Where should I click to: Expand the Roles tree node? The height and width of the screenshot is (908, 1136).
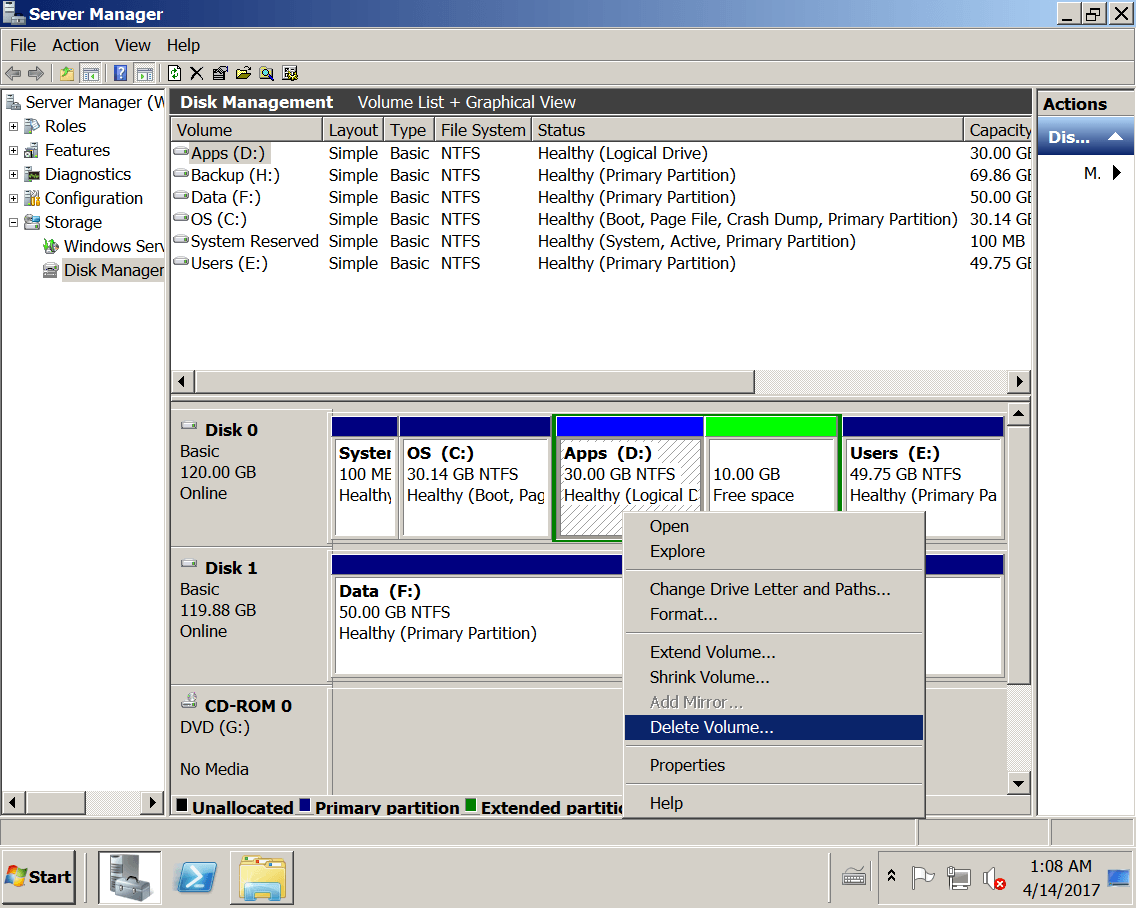[13, 126]
